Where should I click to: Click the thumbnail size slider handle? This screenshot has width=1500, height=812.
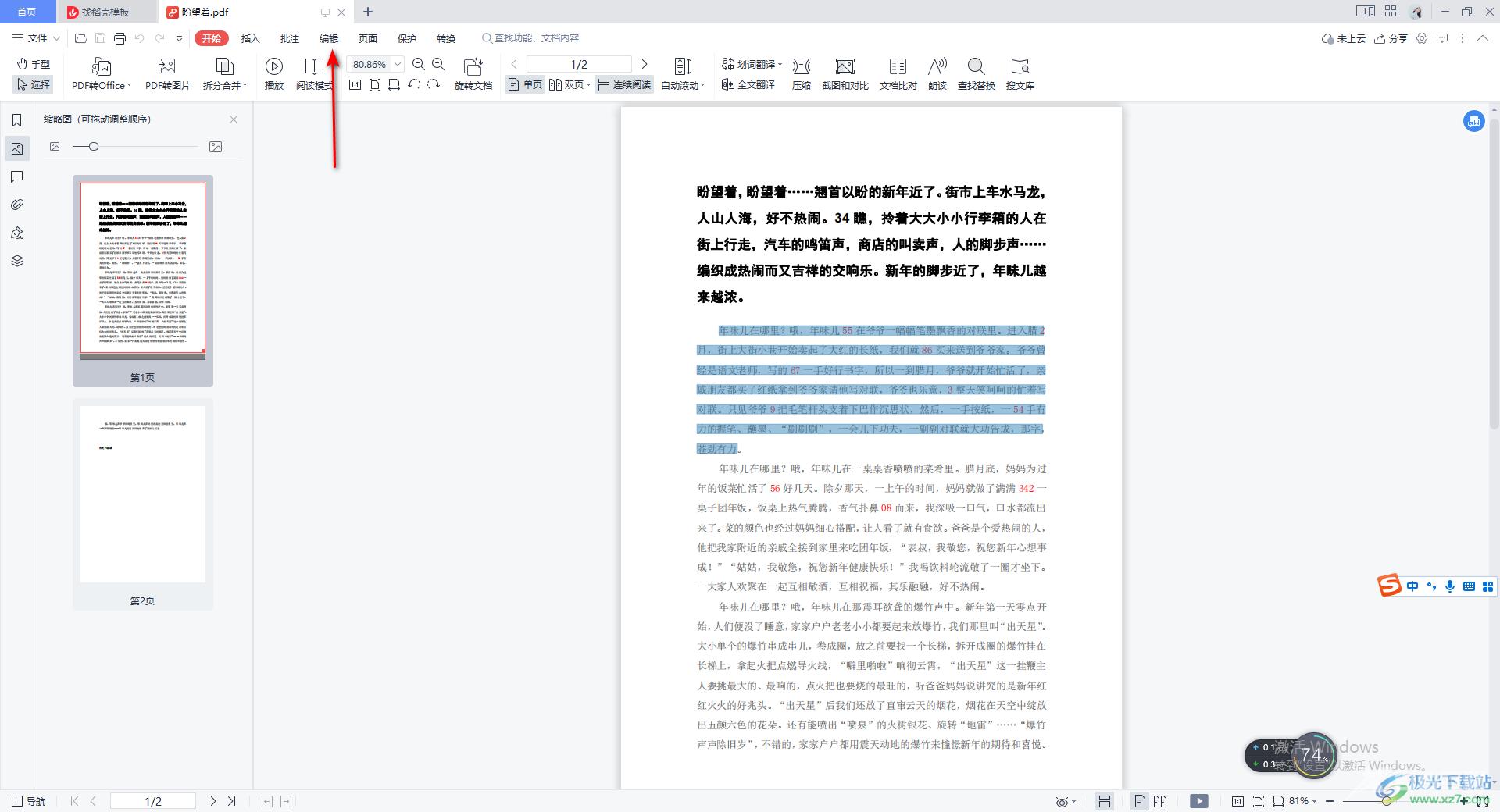(94, 146)
